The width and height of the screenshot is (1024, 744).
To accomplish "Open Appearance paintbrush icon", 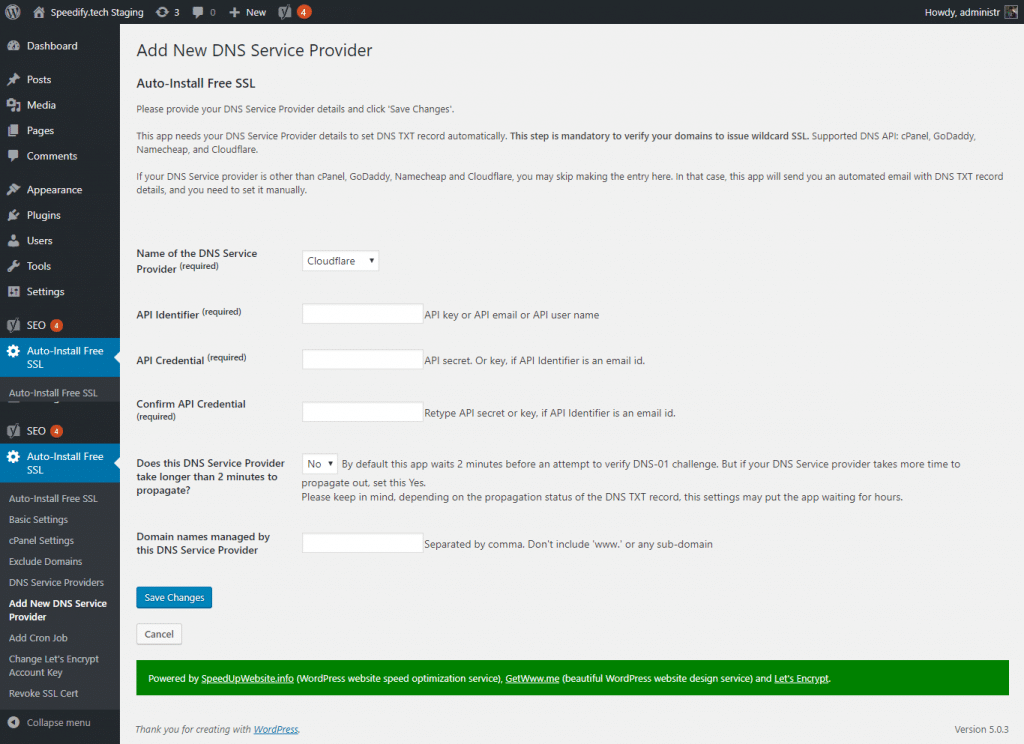I will tap(13, 189).
